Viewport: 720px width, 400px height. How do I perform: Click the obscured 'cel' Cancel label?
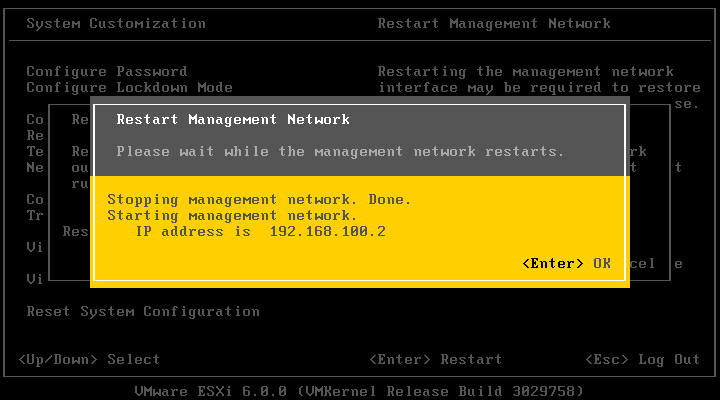coord(642,264)
